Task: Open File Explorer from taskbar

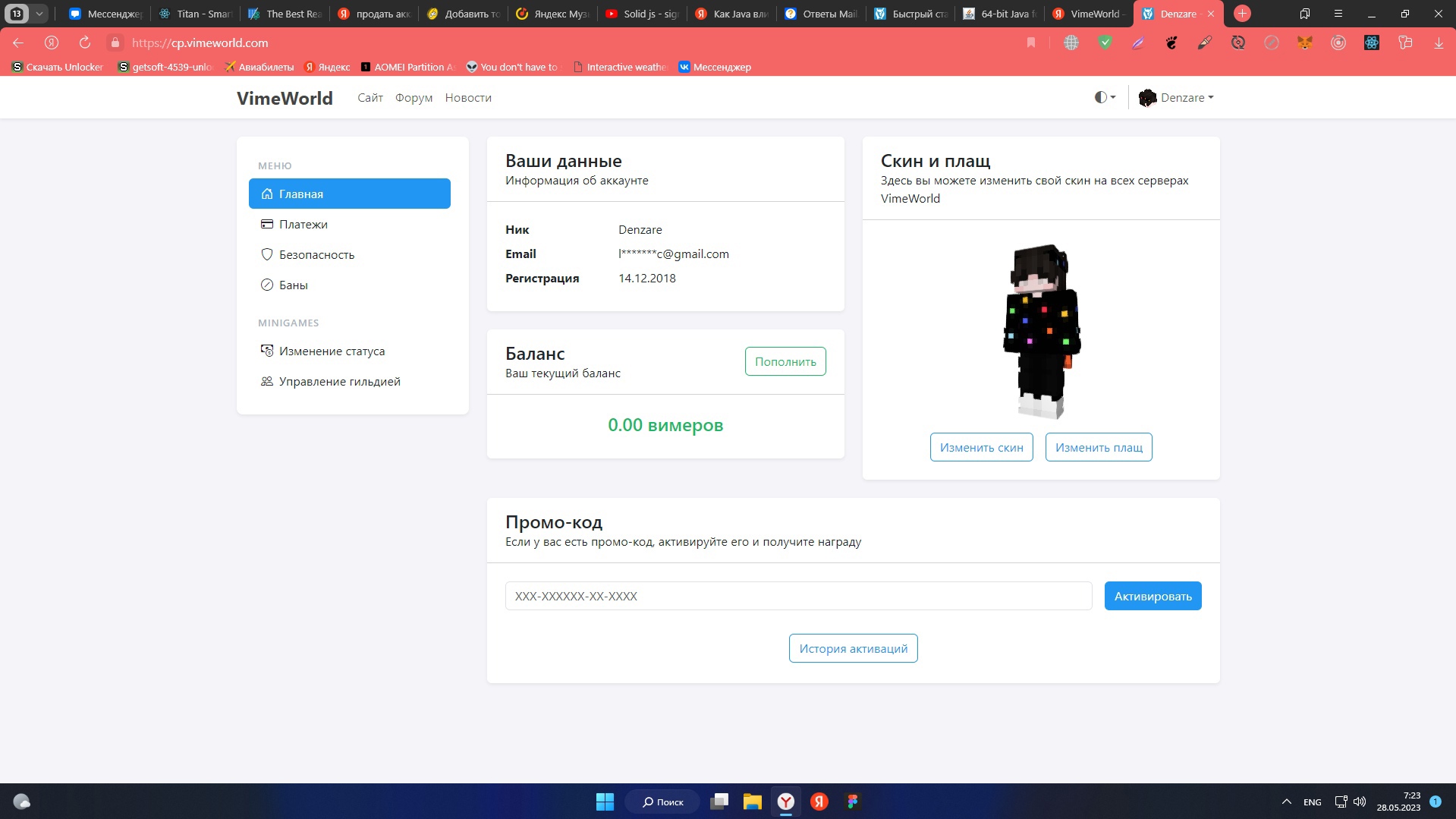Action: pyautogui.click(x=752, y=802)
